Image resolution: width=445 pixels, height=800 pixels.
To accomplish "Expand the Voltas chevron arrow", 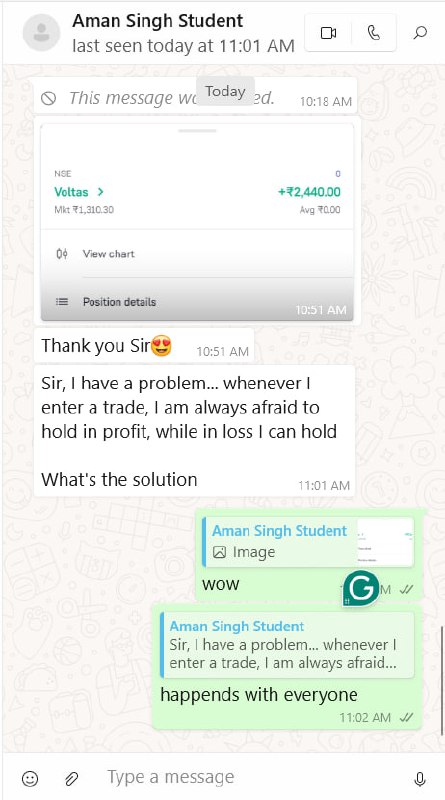I will click(x=101, y=192).
